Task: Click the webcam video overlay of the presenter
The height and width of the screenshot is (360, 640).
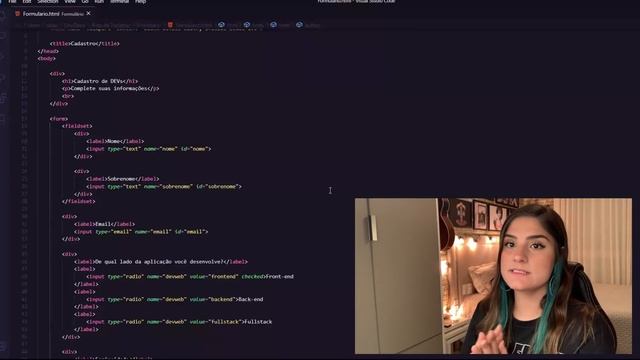Action: pos(493,276)
